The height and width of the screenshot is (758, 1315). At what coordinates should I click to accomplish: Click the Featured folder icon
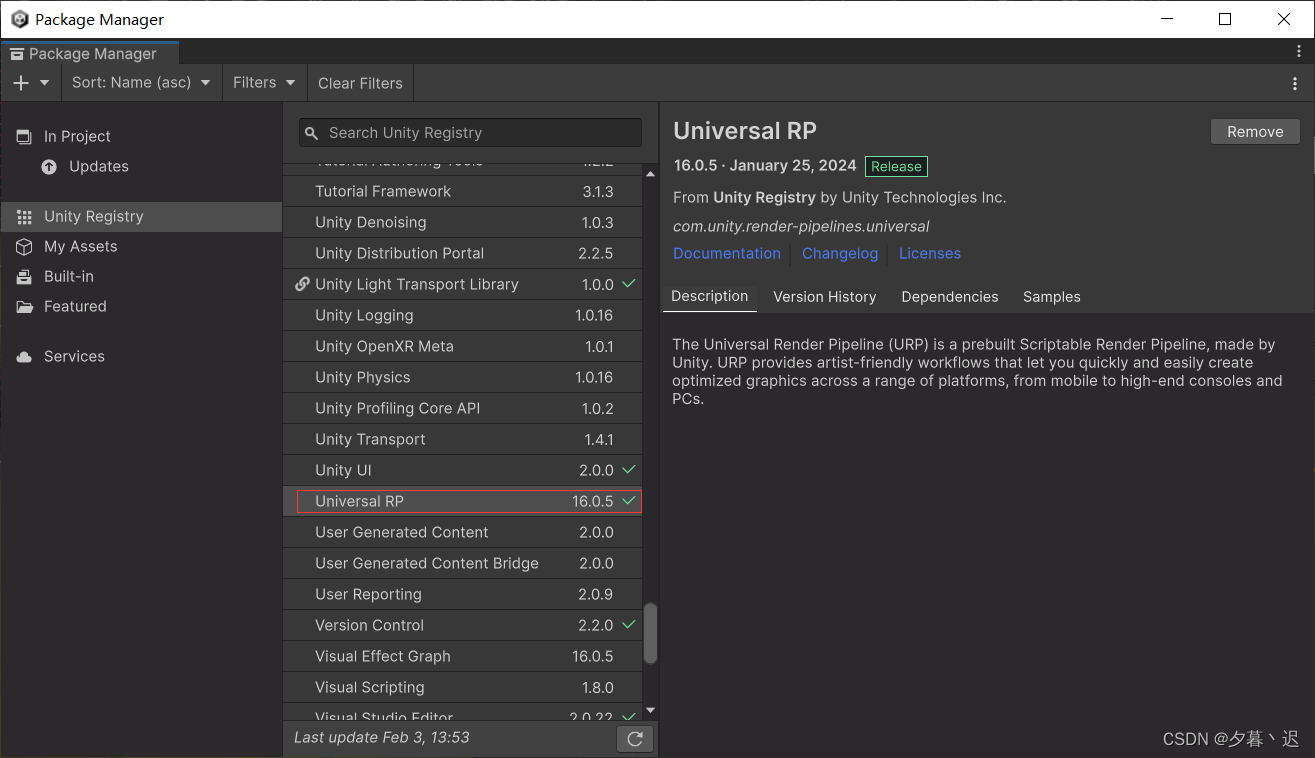tap(24, 306)
